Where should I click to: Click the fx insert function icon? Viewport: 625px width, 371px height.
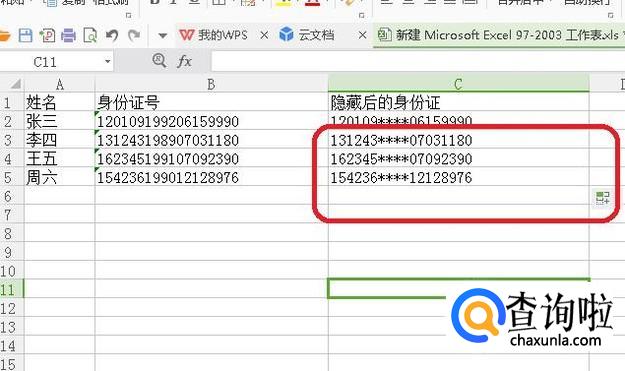coord(184,61)
